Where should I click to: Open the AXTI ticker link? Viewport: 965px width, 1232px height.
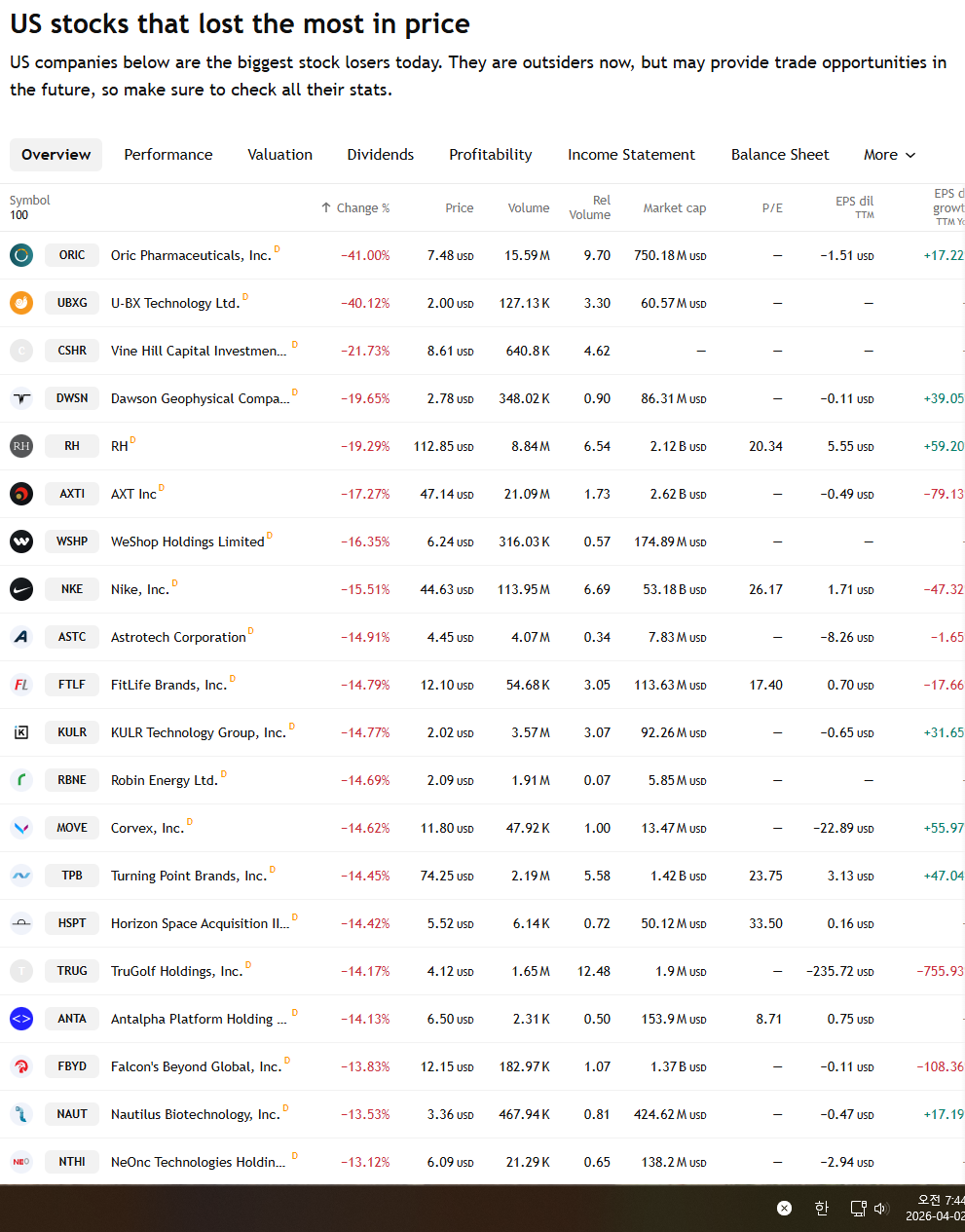pos(72,494)
